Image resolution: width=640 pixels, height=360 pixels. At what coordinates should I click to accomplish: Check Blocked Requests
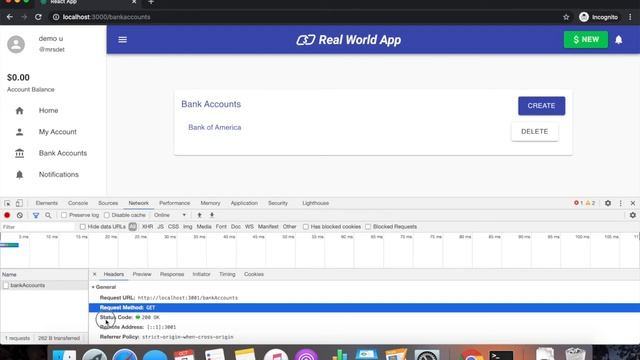point(368,227)
